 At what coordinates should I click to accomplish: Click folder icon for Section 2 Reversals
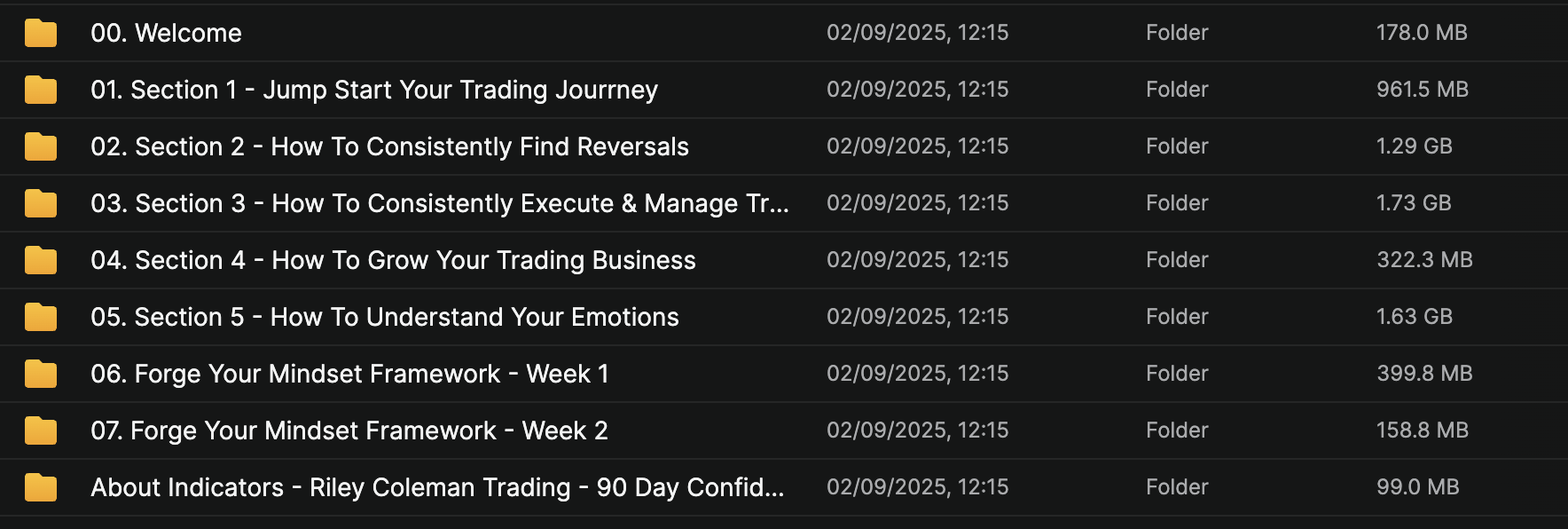41,147
